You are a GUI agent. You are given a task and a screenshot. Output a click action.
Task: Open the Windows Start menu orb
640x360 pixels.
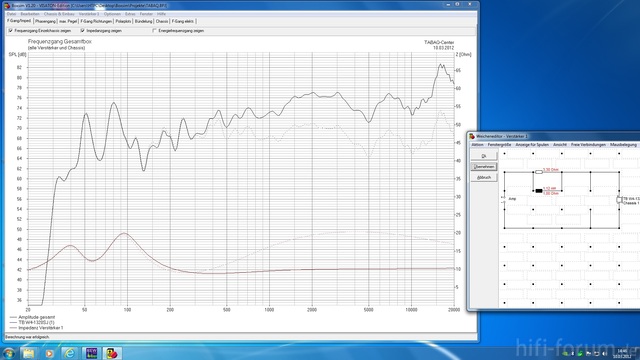coord(9,353)
